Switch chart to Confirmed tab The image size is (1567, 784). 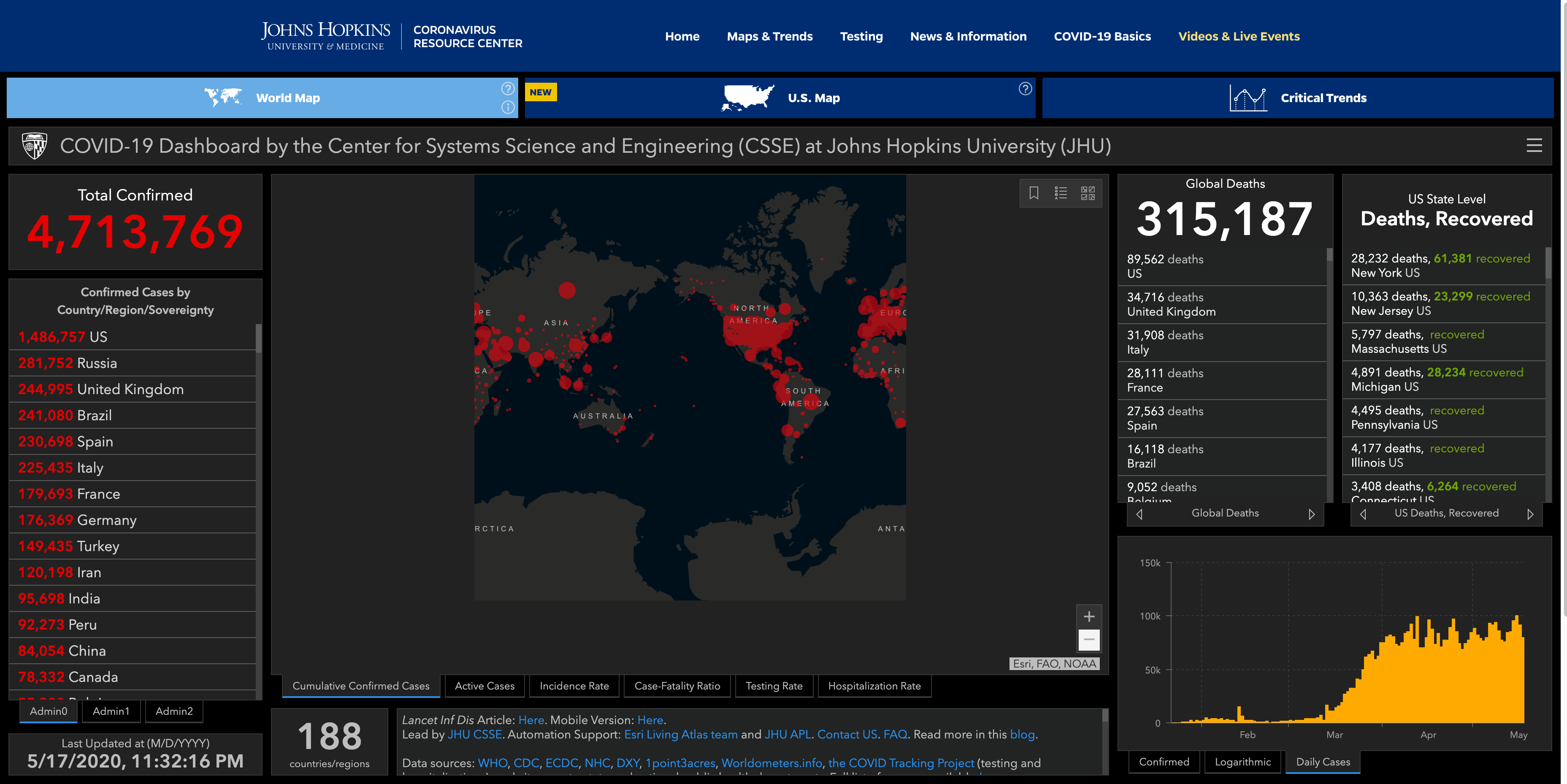(x=1164, y=762)
